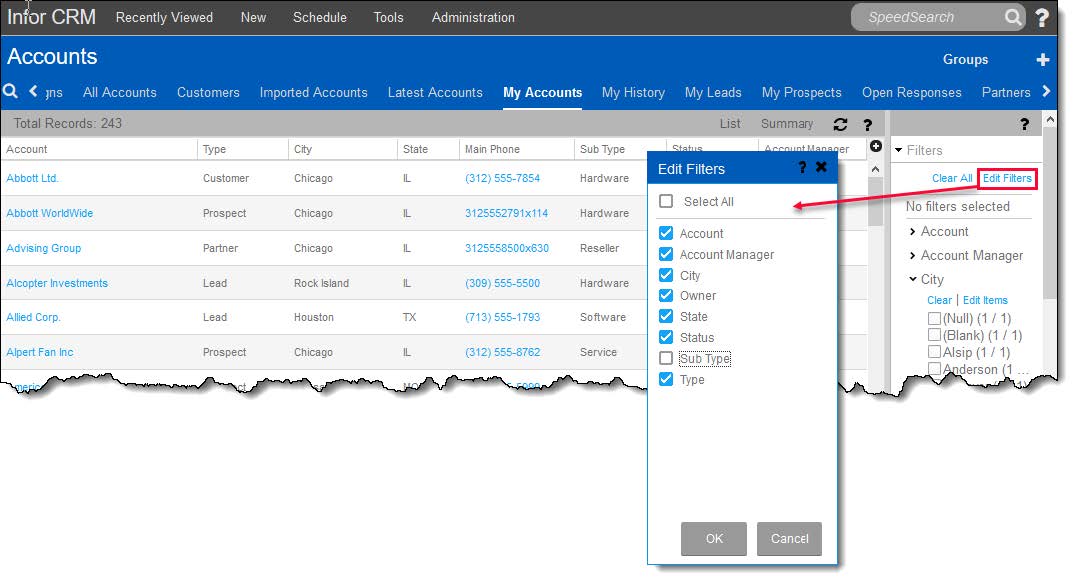Expand the Account Manager filter section
The width and height of the screenshot is (1073, 580).
pos(913,256)
